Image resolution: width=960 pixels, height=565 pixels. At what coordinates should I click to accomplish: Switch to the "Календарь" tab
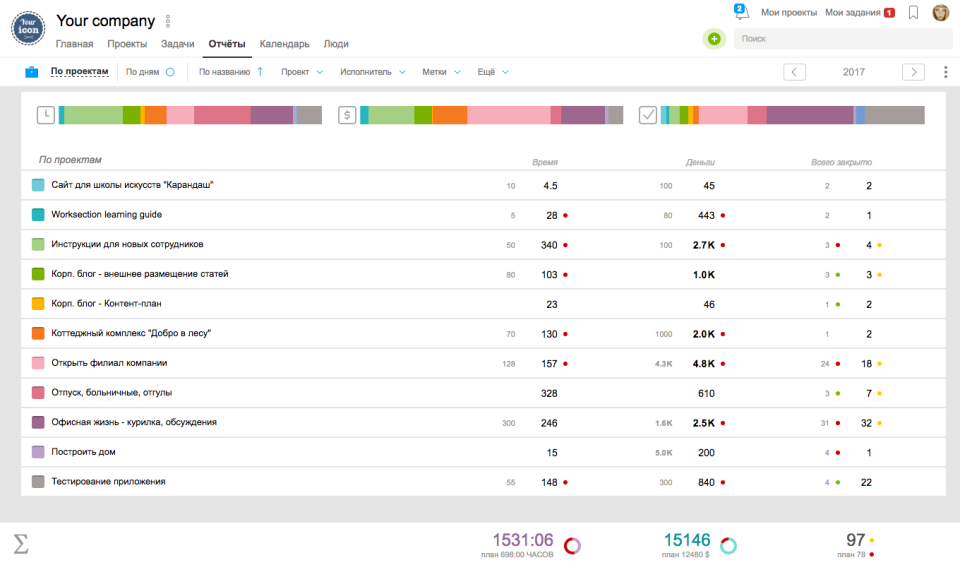click(x=284, y=44)
